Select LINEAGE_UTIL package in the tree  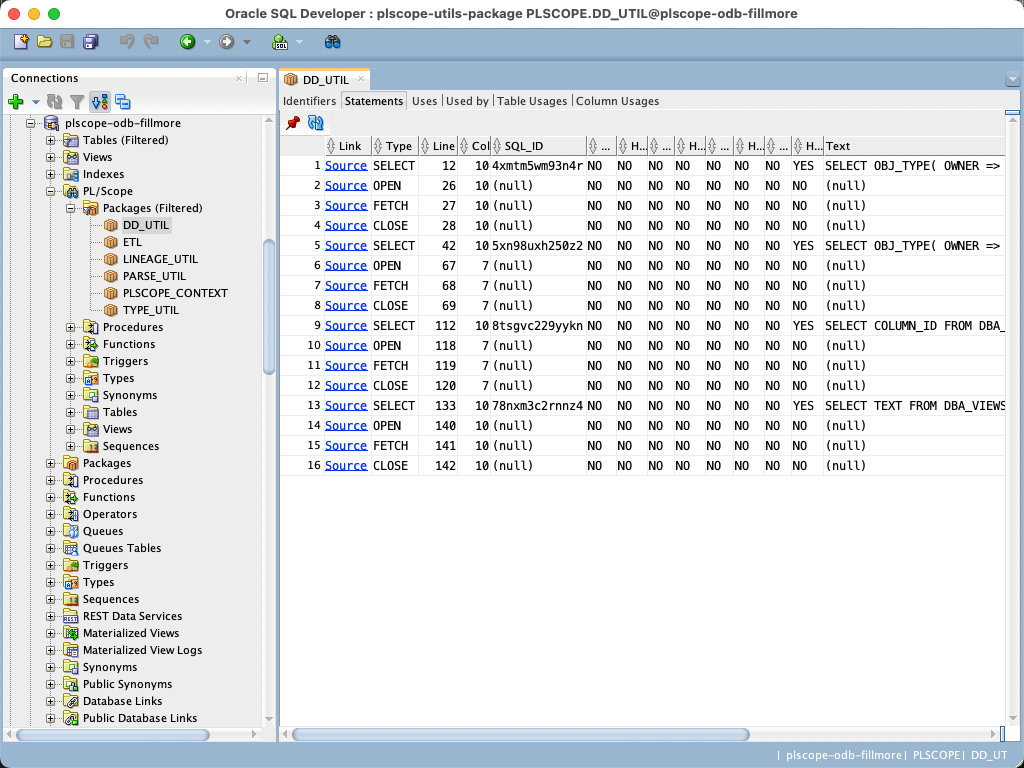click(x=160, y=259)
